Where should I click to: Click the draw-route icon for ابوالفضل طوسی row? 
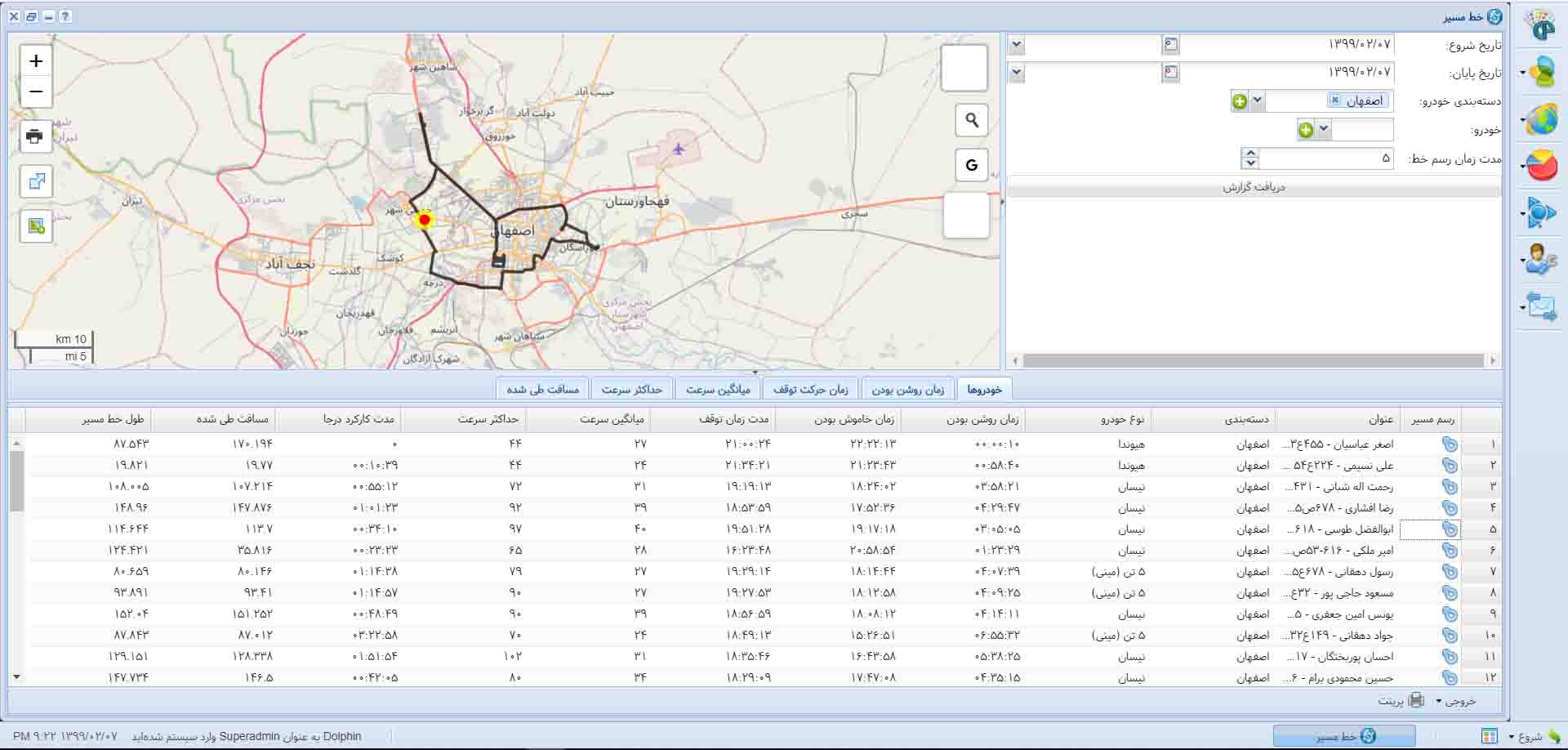point(1450,529)
